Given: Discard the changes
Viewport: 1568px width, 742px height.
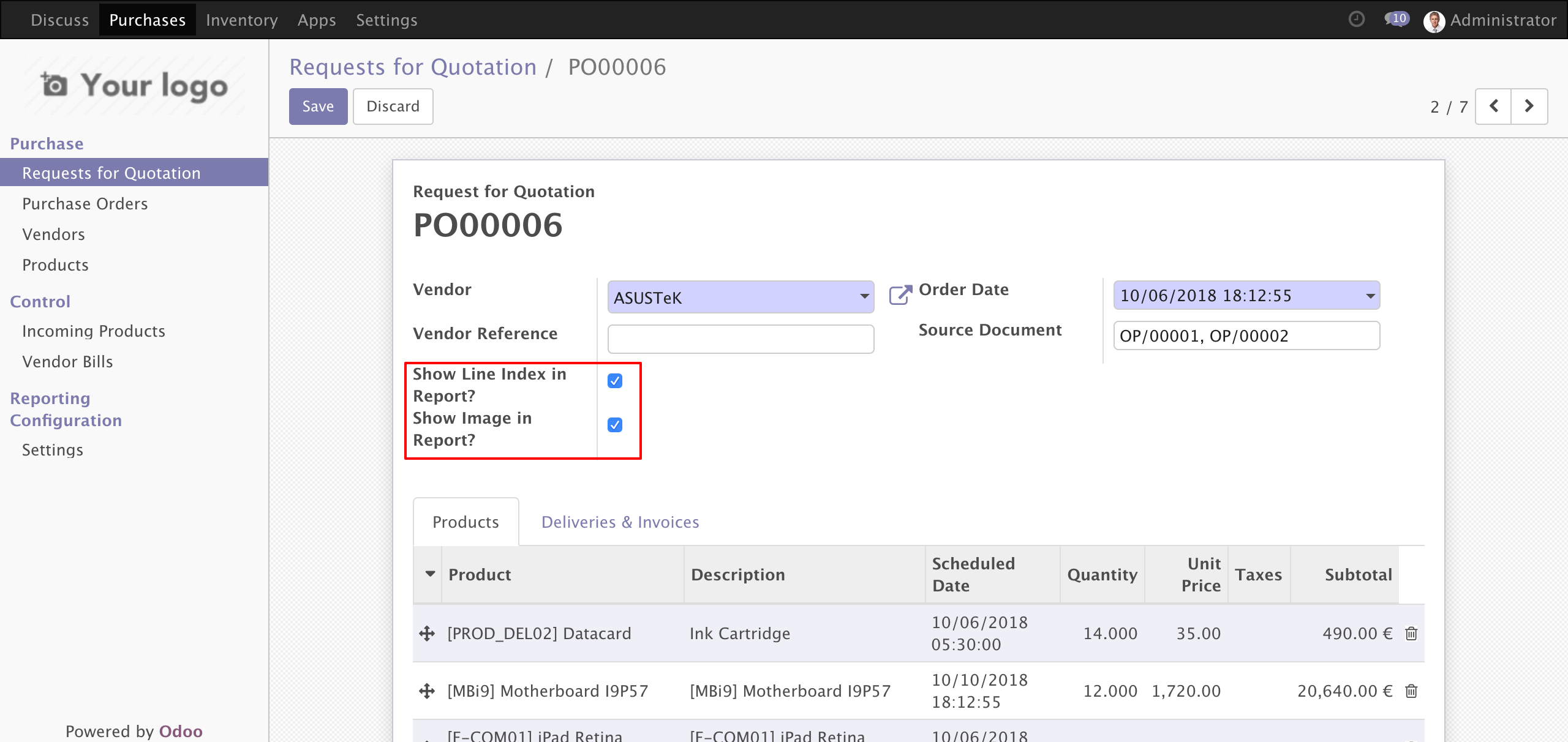Looking at the screenshot, I should (393, 107).
